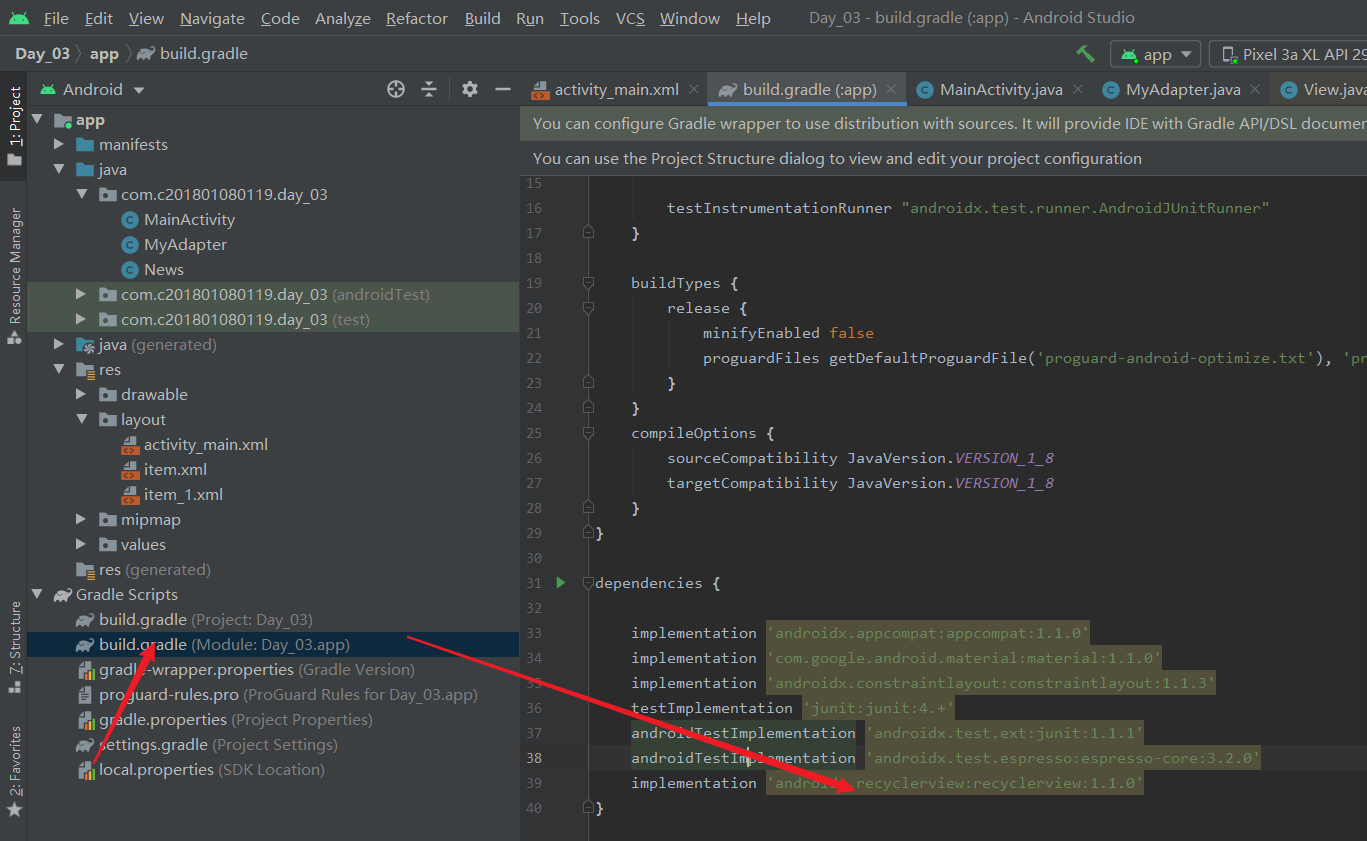Open the Android project view dropdown
Viewport: 1367px width, 841px height.
click(92, 89)
